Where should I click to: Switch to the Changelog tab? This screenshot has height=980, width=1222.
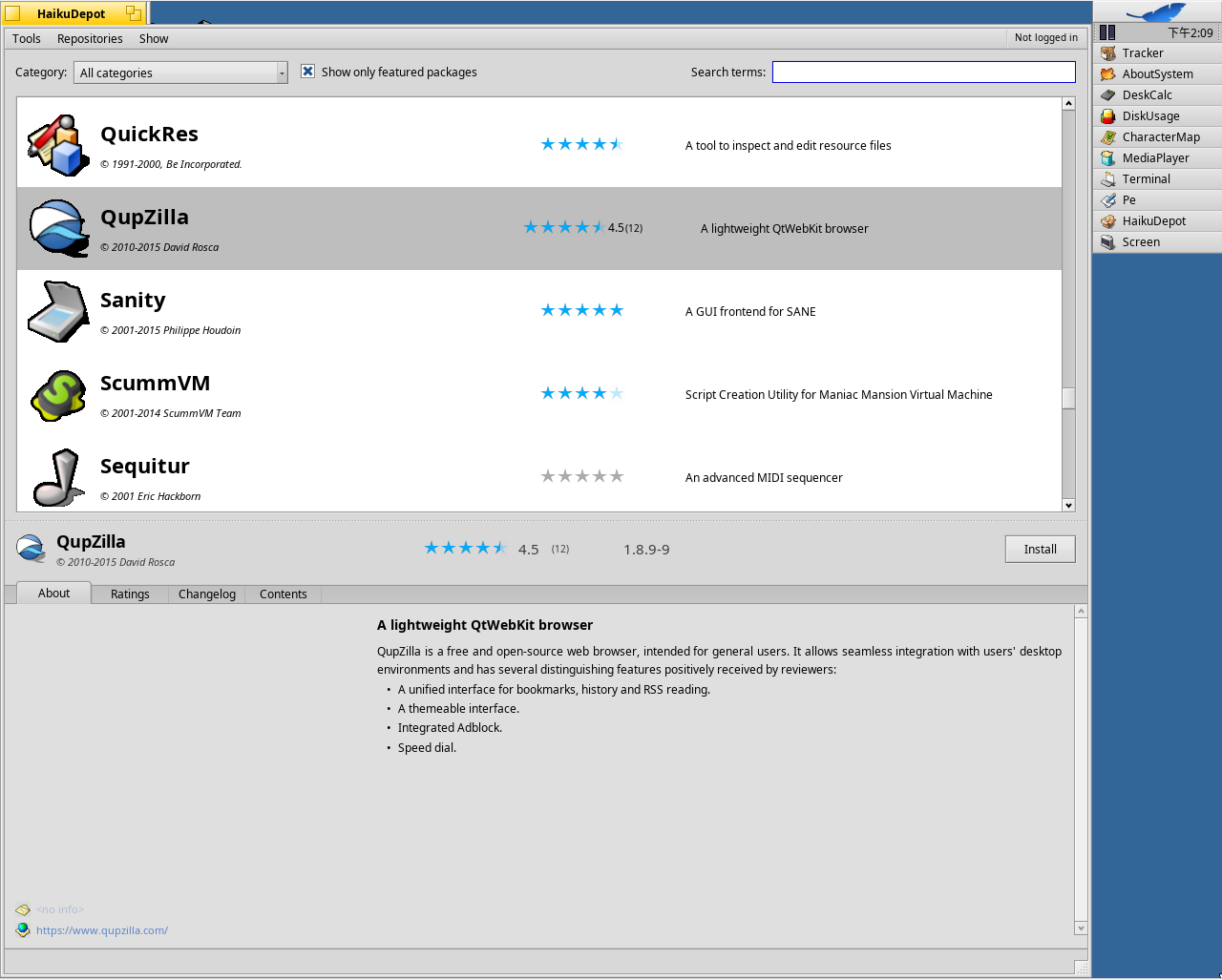coord(207,594)
